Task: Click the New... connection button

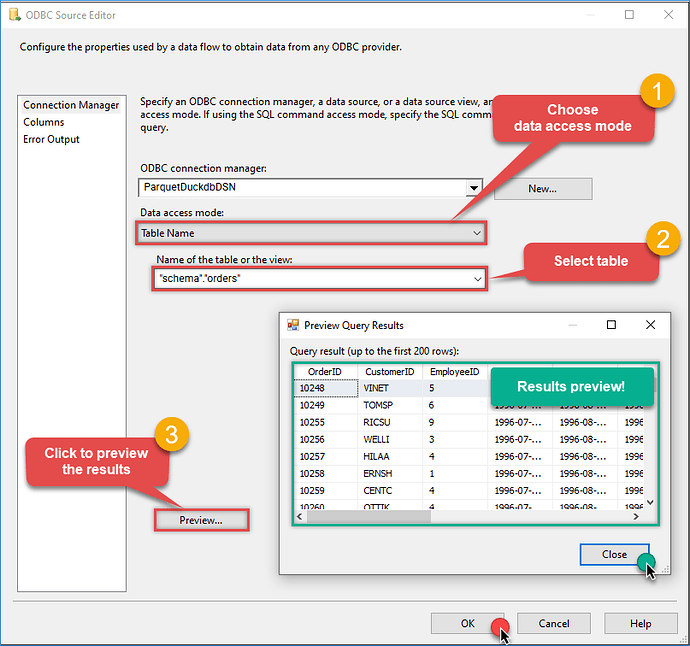Action: (542, 188)
